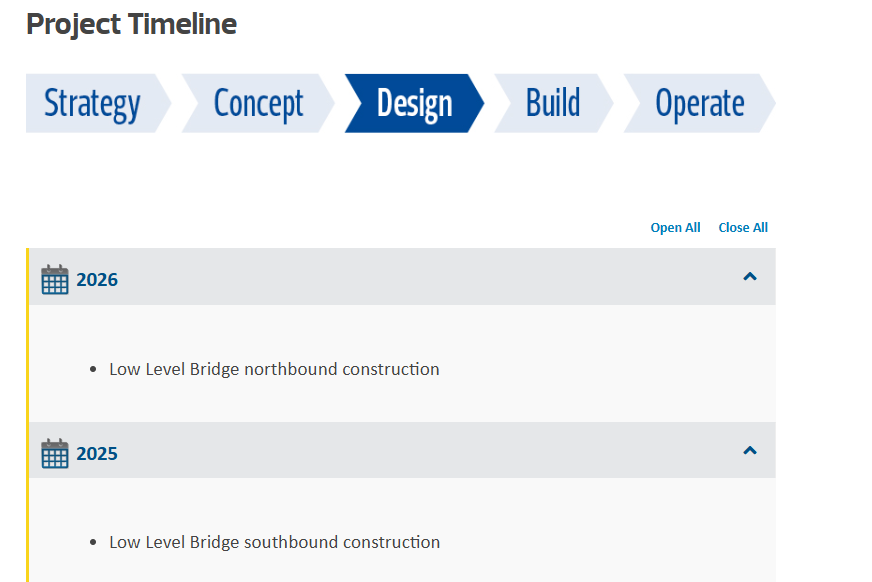
Task: Click the Project Timeline heading
Action: pos(131,24)
